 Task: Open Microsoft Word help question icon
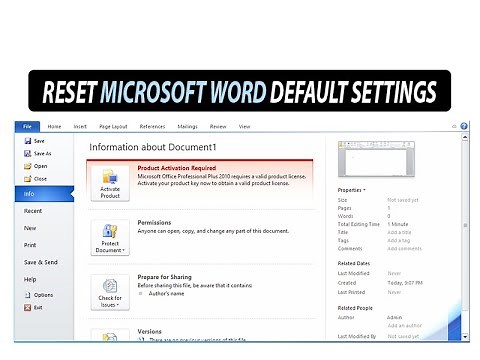[464, 126]
